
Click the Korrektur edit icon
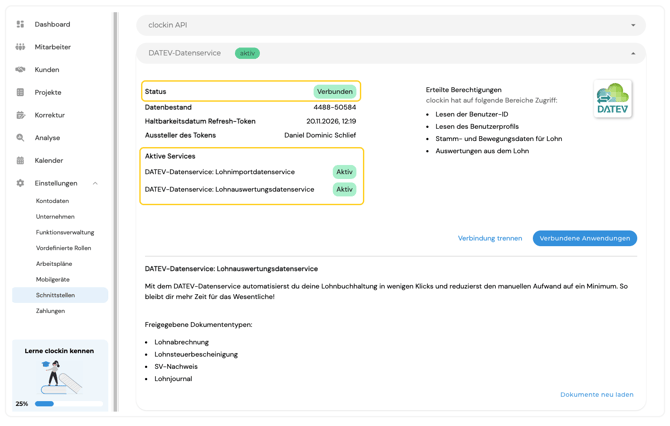20,115
